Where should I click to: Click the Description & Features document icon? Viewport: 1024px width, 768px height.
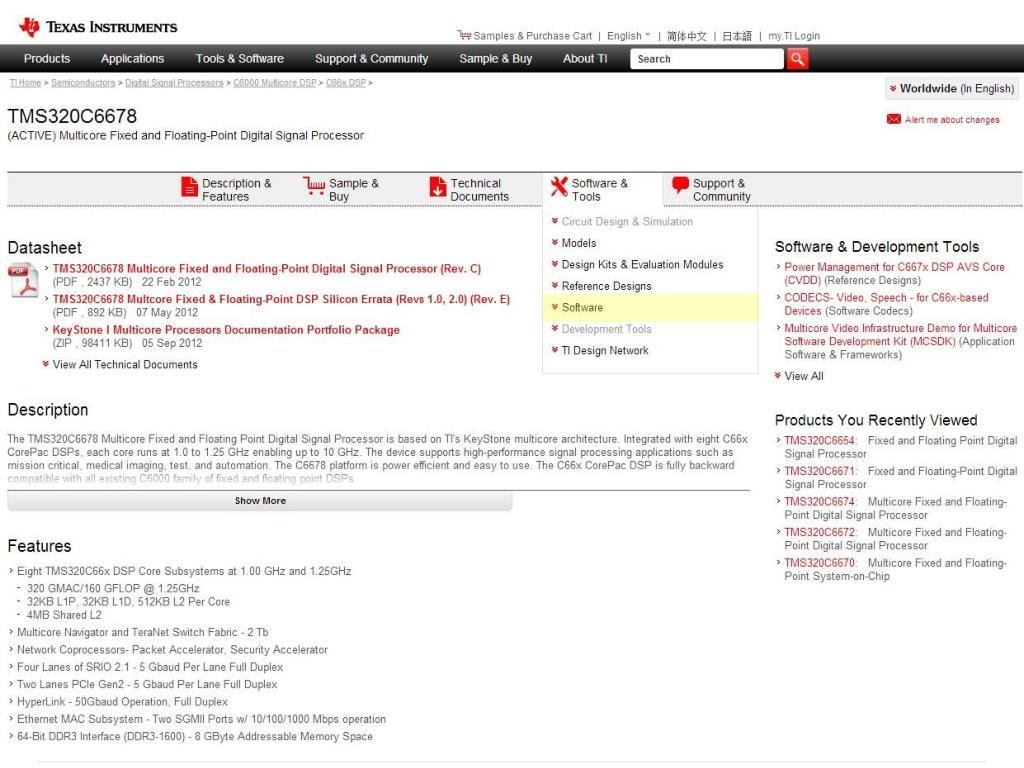click(x=189, y=187)
